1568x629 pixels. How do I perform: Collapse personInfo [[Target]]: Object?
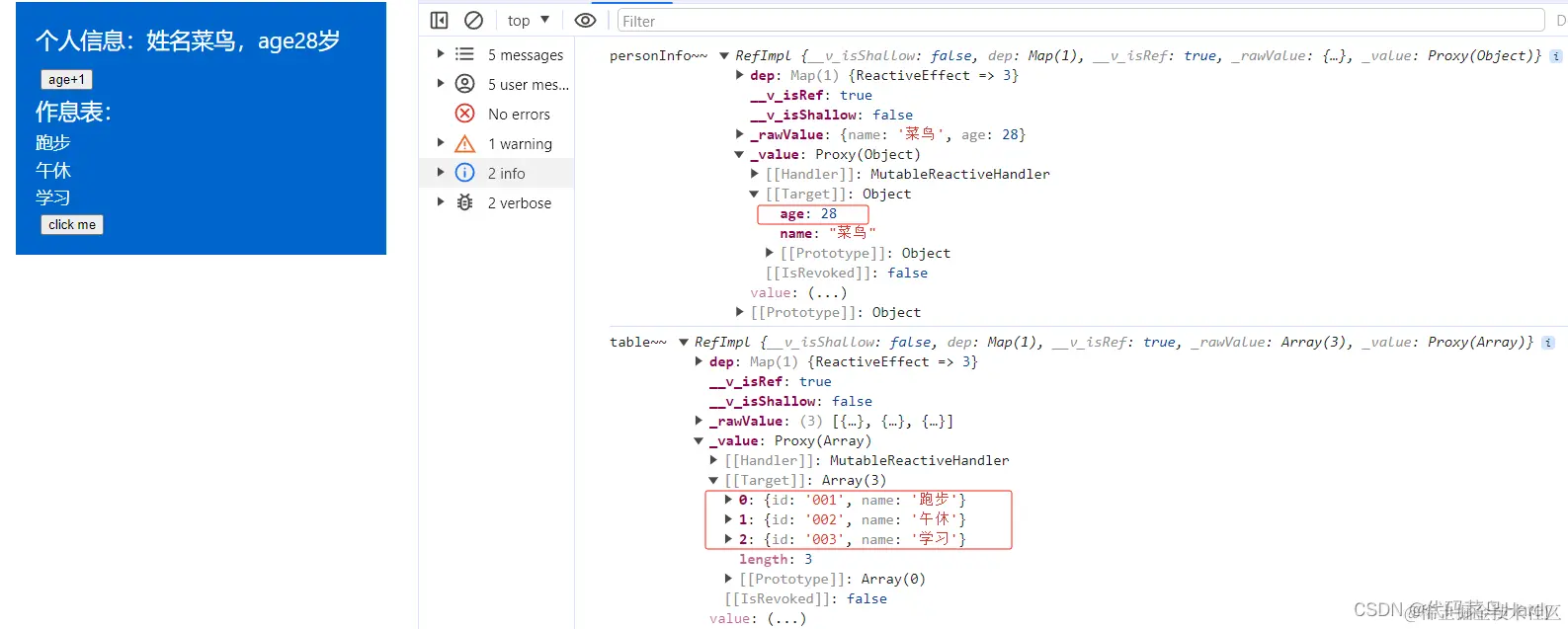point(754,194)
